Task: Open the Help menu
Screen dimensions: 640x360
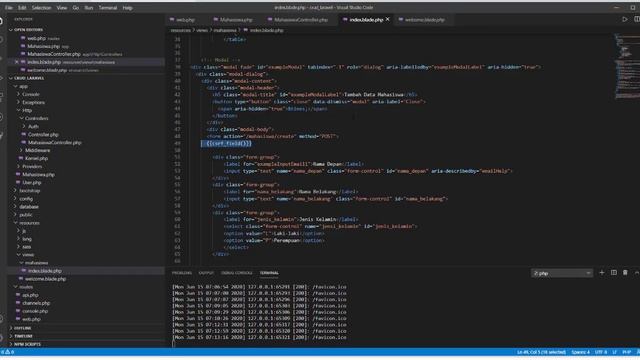Action: click(127, 8)
